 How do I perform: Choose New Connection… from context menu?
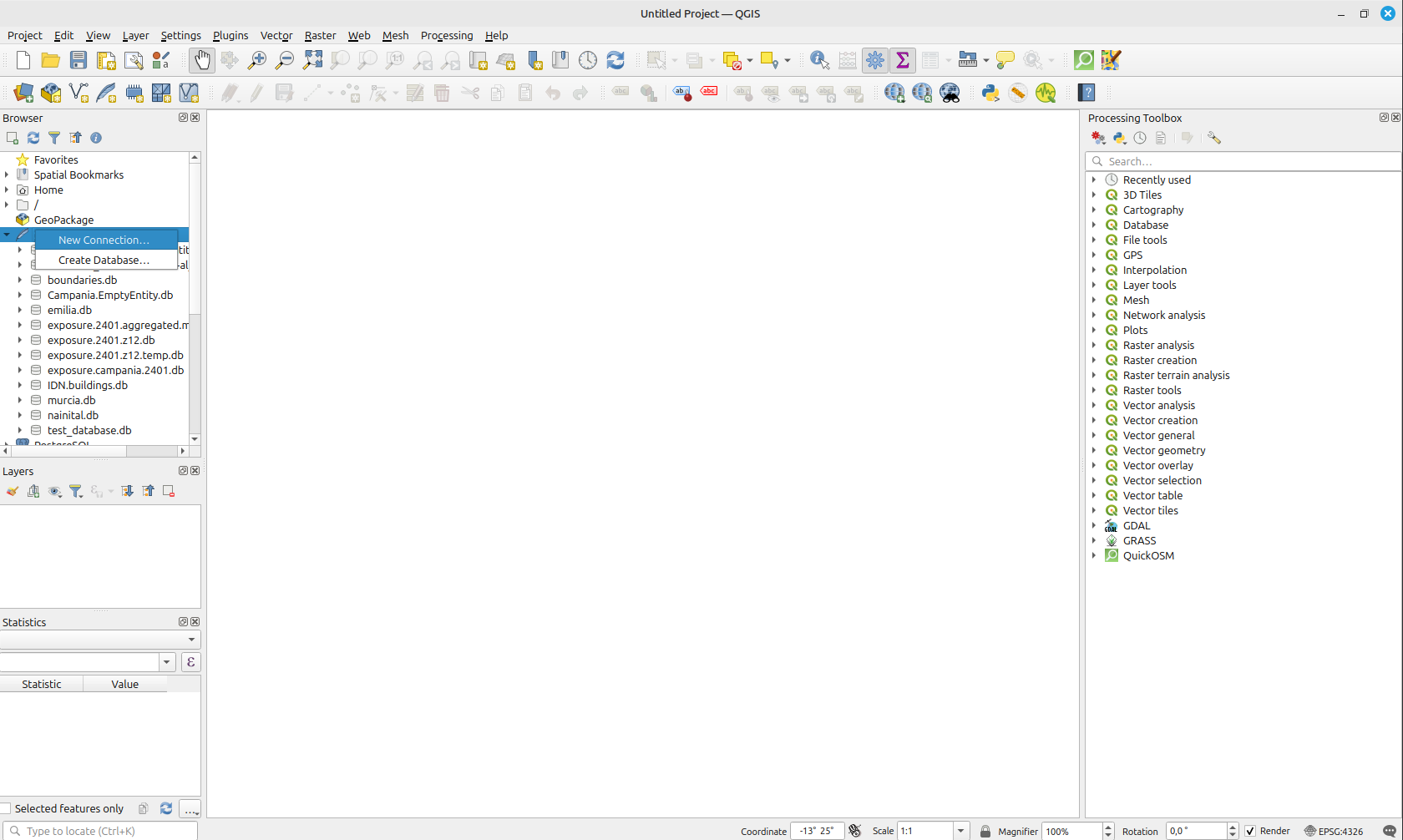106,240
